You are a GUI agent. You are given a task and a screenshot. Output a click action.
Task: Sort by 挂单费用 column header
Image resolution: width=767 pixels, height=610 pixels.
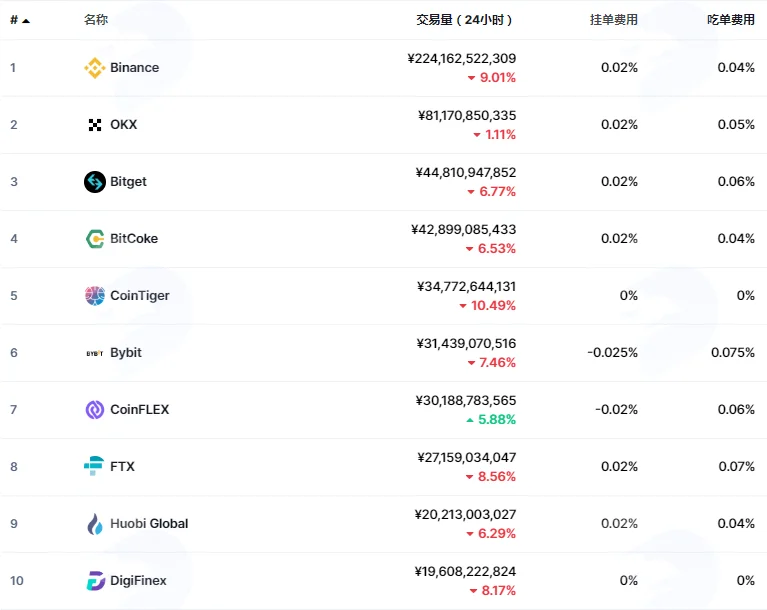point(613,20)
